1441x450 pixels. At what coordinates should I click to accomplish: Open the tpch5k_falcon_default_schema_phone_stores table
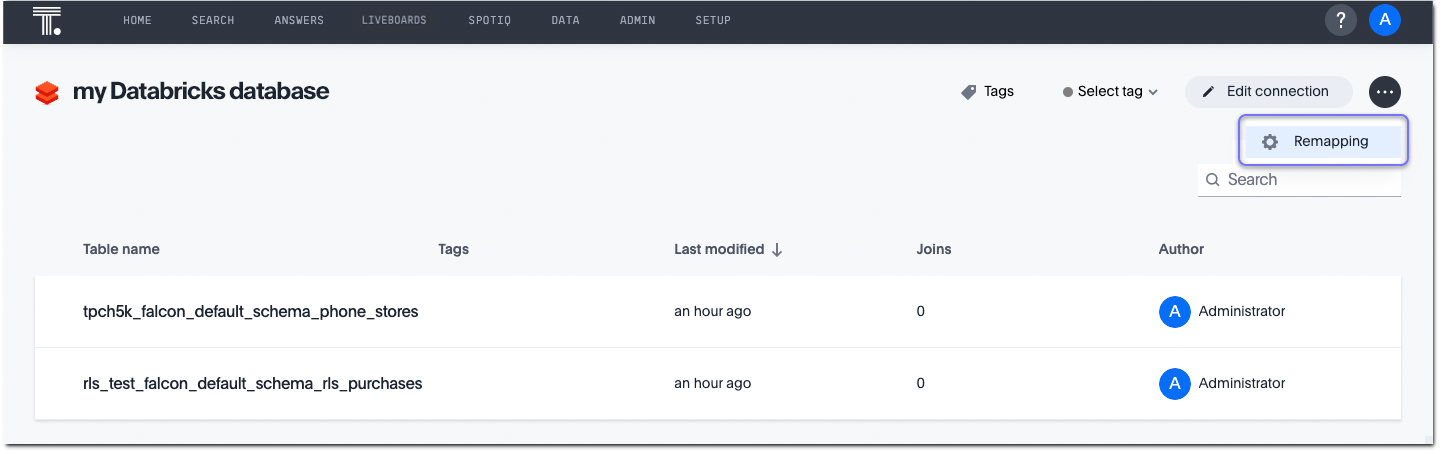click(x=250, y=312)
